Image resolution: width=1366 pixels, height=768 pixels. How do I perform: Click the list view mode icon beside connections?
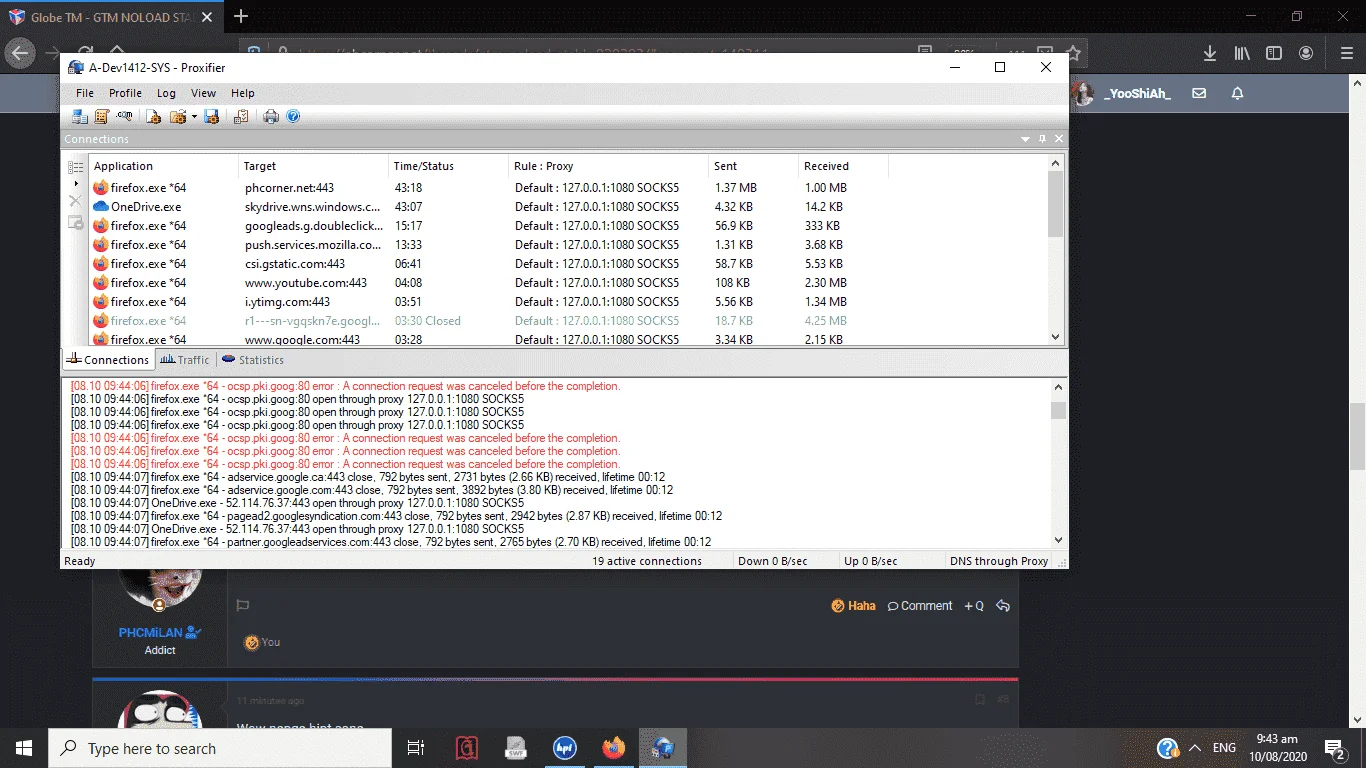[75, 167]
